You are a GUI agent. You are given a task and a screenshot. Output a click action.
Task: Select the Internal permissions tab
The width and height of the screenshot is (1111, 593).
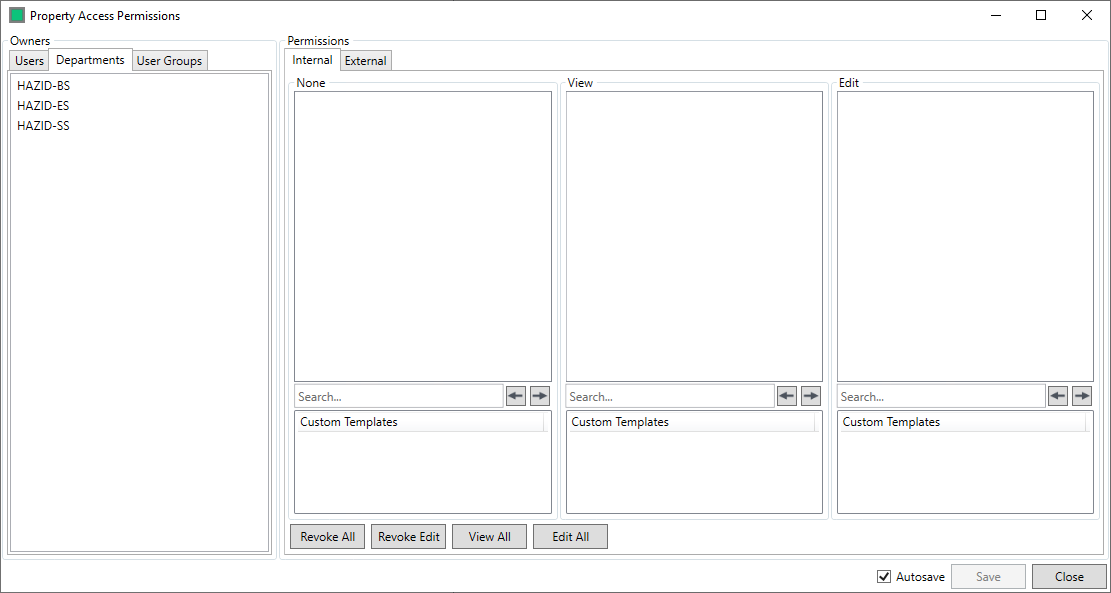[x=313, y=60]
